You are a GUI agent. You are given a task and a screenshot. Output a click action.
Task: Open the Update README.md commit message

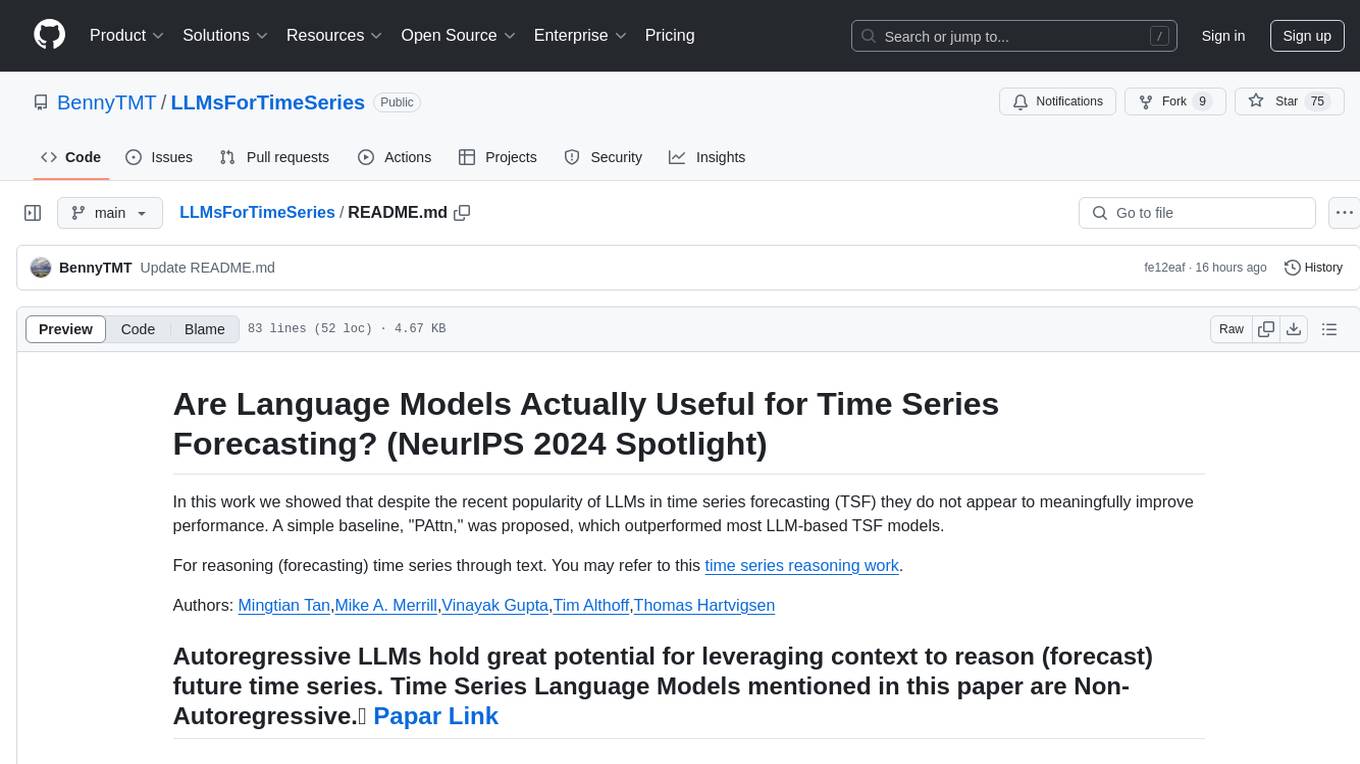[x=207, y=267]
